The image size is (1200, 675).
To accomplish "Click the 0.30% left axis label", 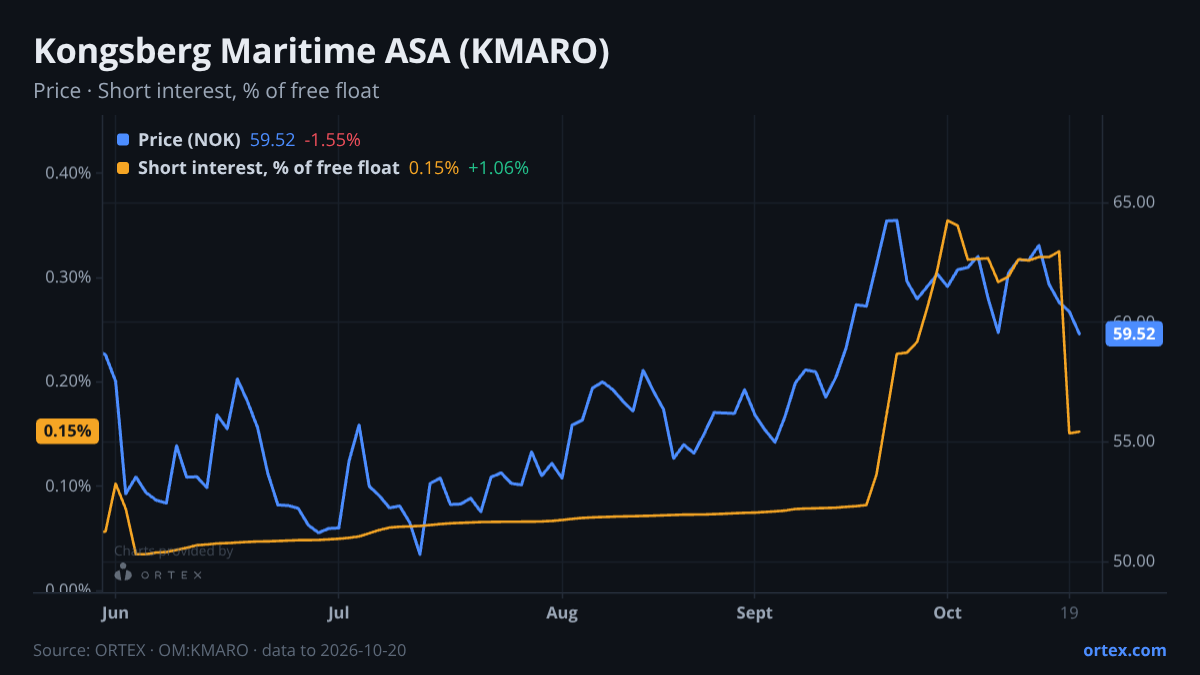I will click(x=68, y=277).
